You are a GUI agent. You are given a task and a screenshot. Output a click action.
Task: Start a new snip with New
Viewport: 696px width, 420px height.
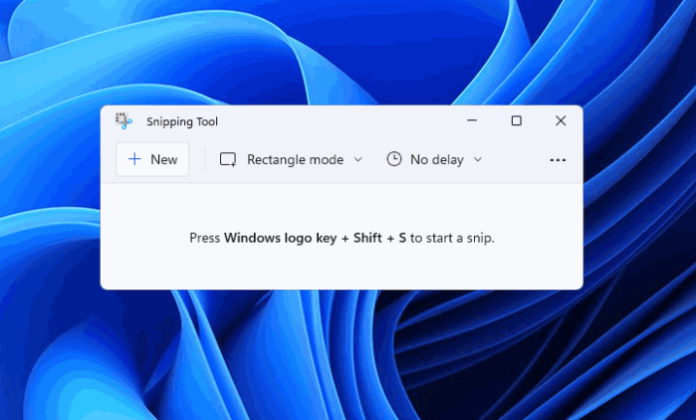153,159
